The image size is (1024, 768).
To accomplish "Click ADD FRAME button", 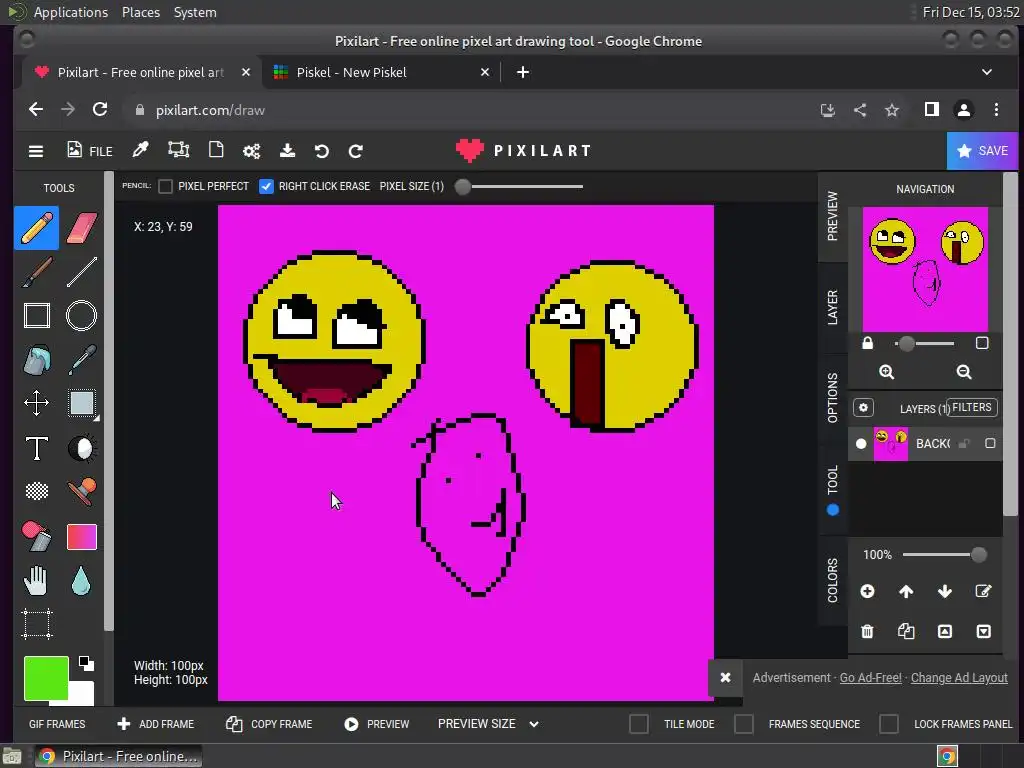I will pos(155,724).
